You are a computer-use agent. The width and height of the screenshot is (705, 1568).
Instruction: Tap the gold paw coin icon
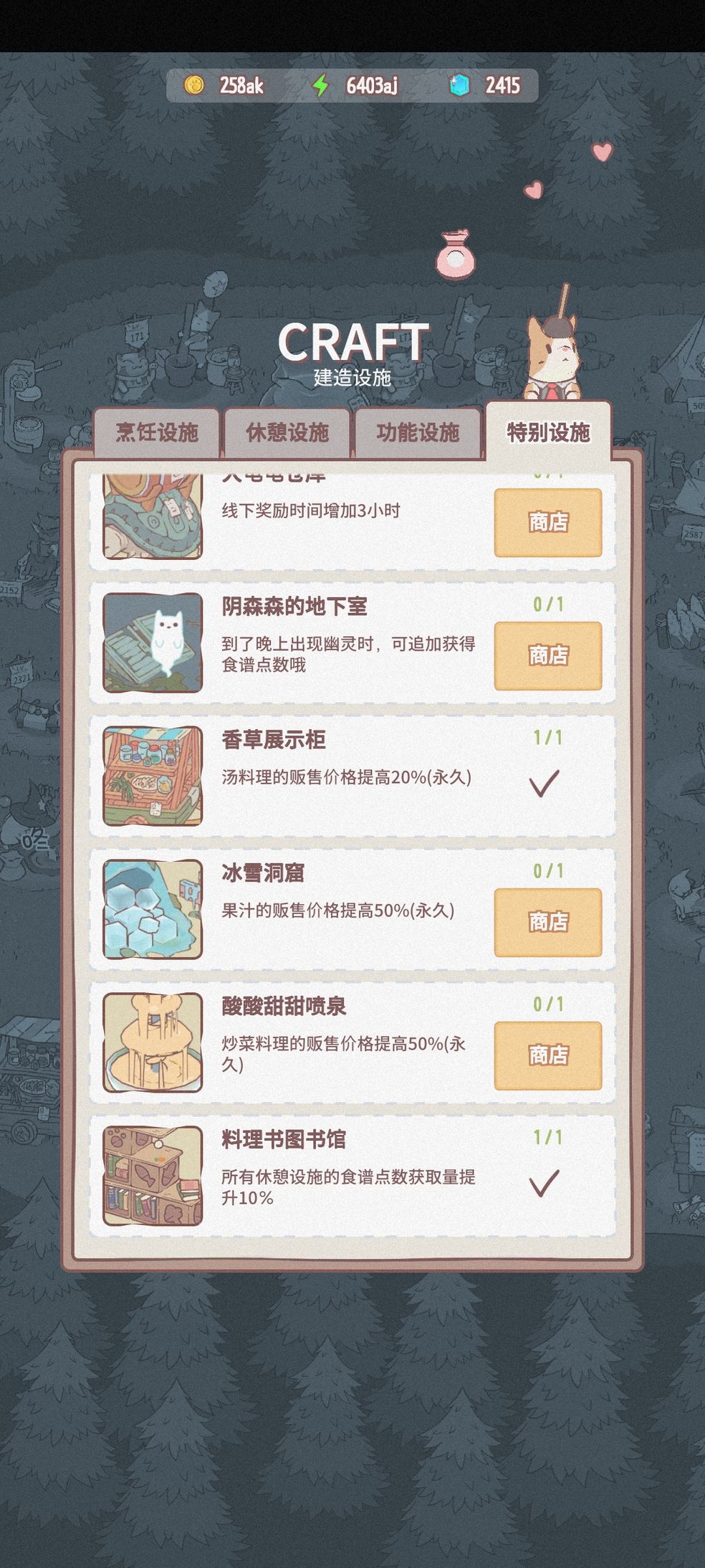point(193,85)
